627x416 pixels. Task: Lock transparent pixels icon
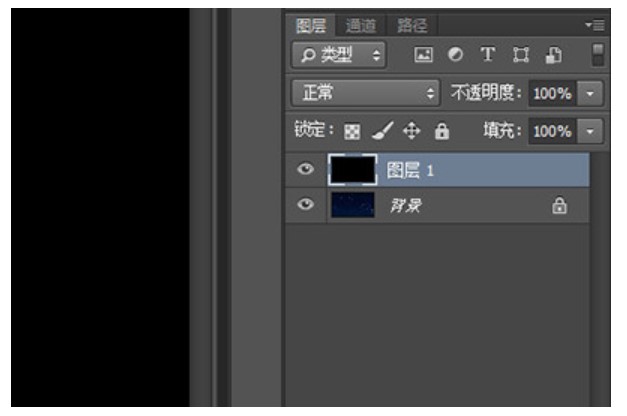click(x=352, y=132)
